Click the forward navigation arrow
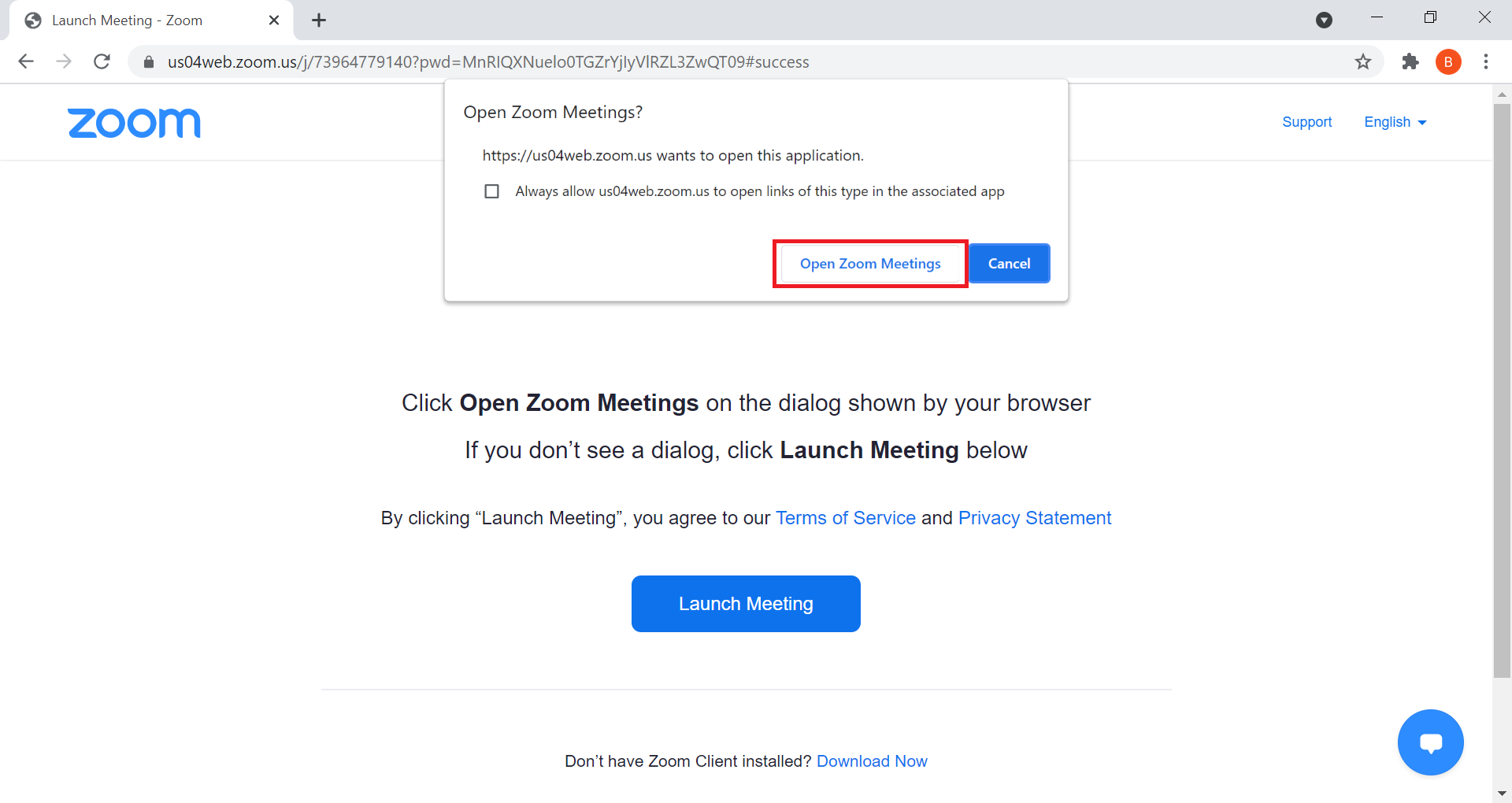 (x=64, y=61)
